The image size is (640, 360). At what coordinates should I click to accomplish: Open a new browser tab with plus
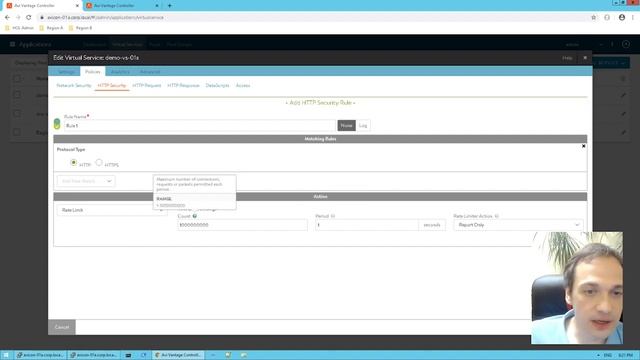coord(169,6)
